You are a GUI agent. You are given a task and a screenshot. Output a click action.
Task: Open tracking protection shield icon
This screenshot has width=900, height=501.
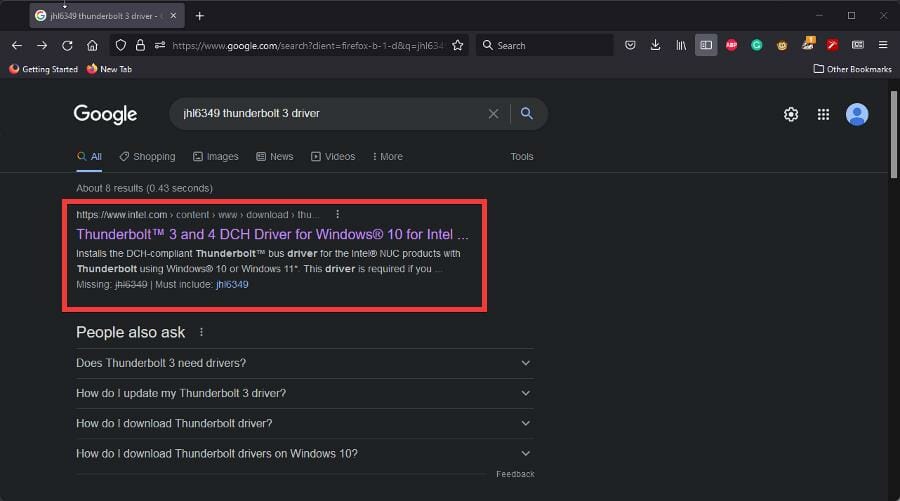click(x=121, y=45)
